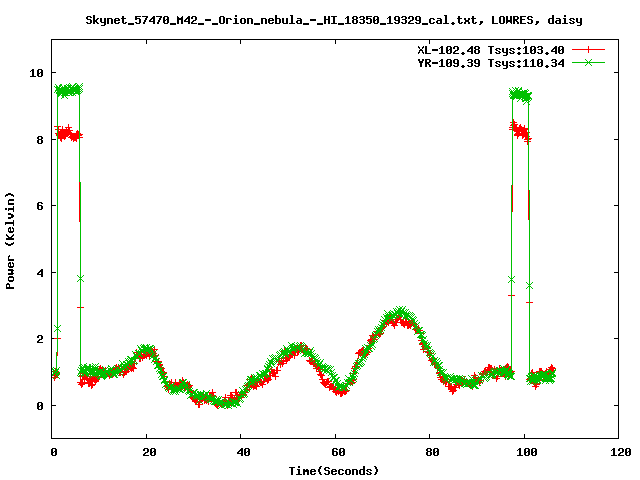Click the y-axis tick label 4
Viewport: 640px width, 480px height.
tap(40, 273)
